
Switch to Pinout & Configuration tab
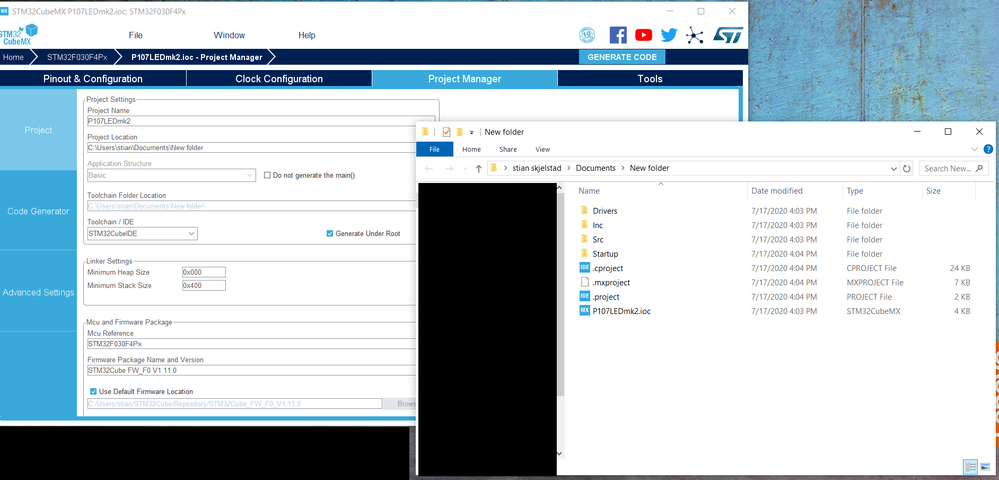pyautogui.click(x=93, y=79)
